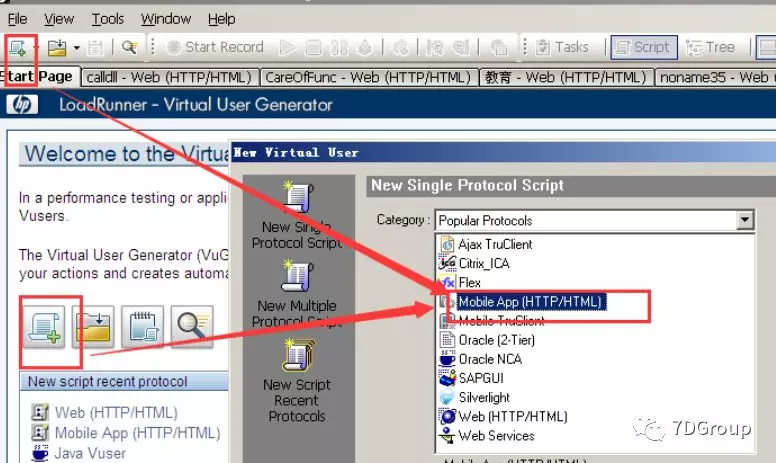Choose New Multiple Protocol Script option
The width and height of the screenshot is (776, 463).
coord(297,294)
